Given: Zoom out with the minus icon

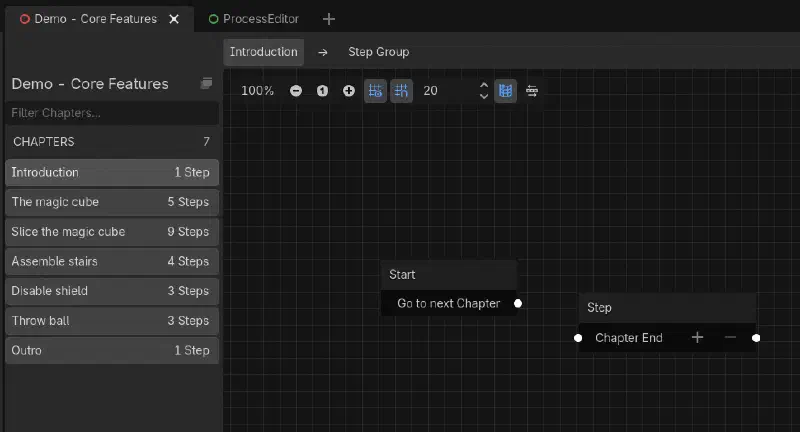Looking at the screenshot, I should (x=296, y=91).
